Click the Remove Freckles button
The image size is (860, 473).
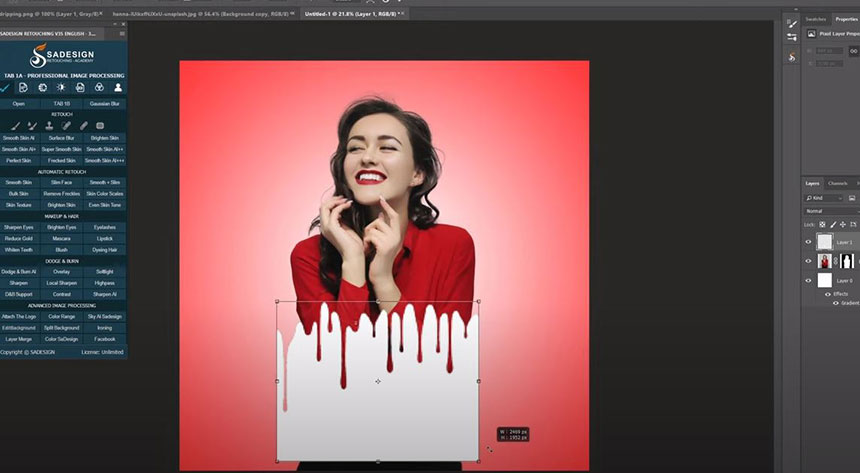[x=61, y=193]
